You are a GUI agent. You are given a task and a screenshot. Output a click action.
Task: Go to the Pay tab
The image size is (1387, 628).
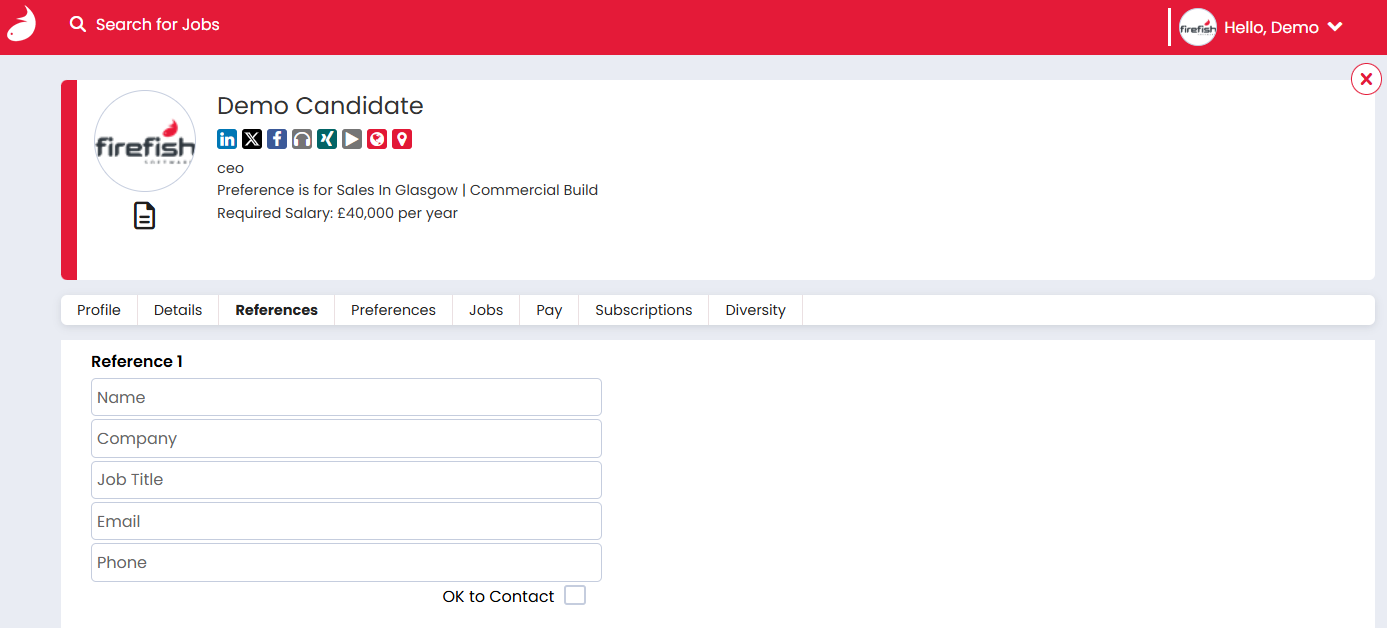coord(549,310)
